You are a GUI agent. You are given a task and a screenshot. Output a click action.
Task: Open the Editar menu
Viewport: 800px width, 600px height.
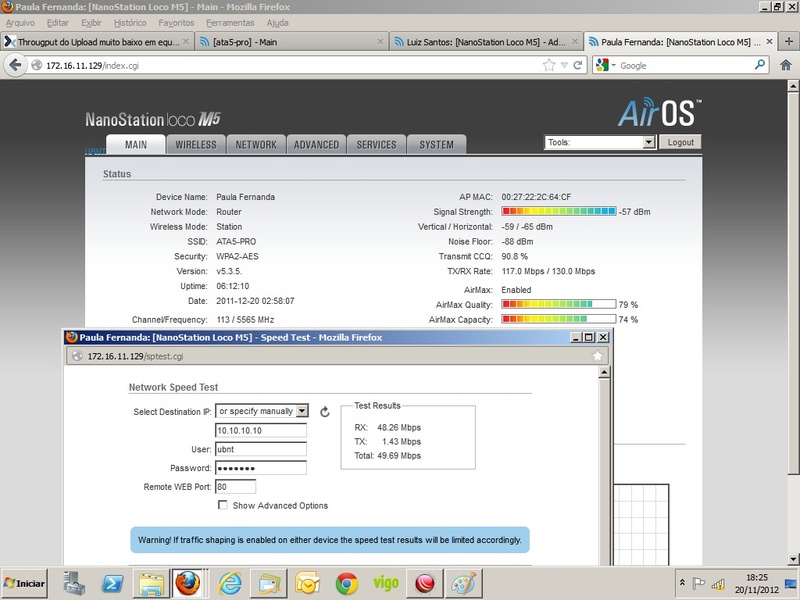[58, 23]
